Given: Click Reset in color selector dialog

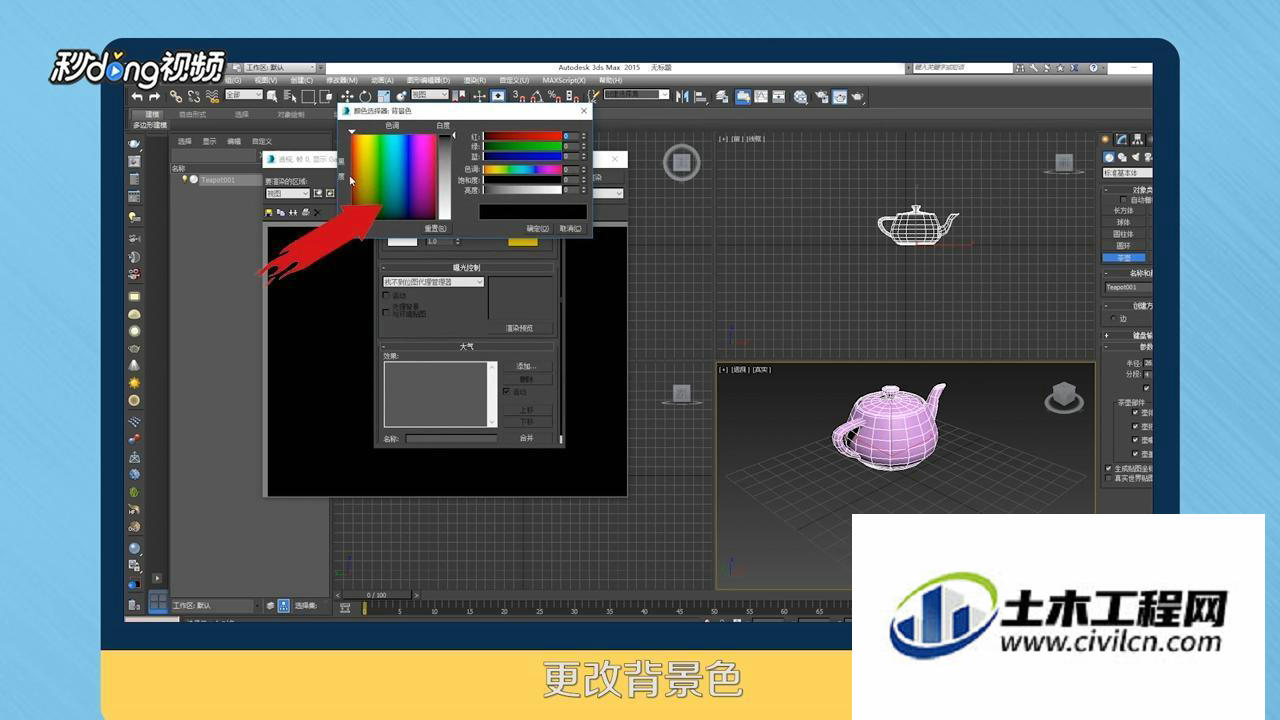Looking at the screenshot, I should tap(435, 228).
